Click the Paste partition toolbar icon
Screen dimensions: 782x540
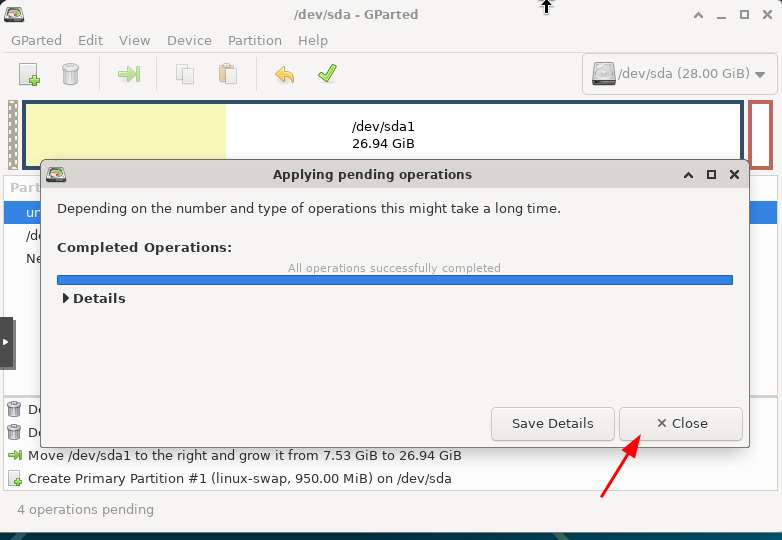(228, 74)
